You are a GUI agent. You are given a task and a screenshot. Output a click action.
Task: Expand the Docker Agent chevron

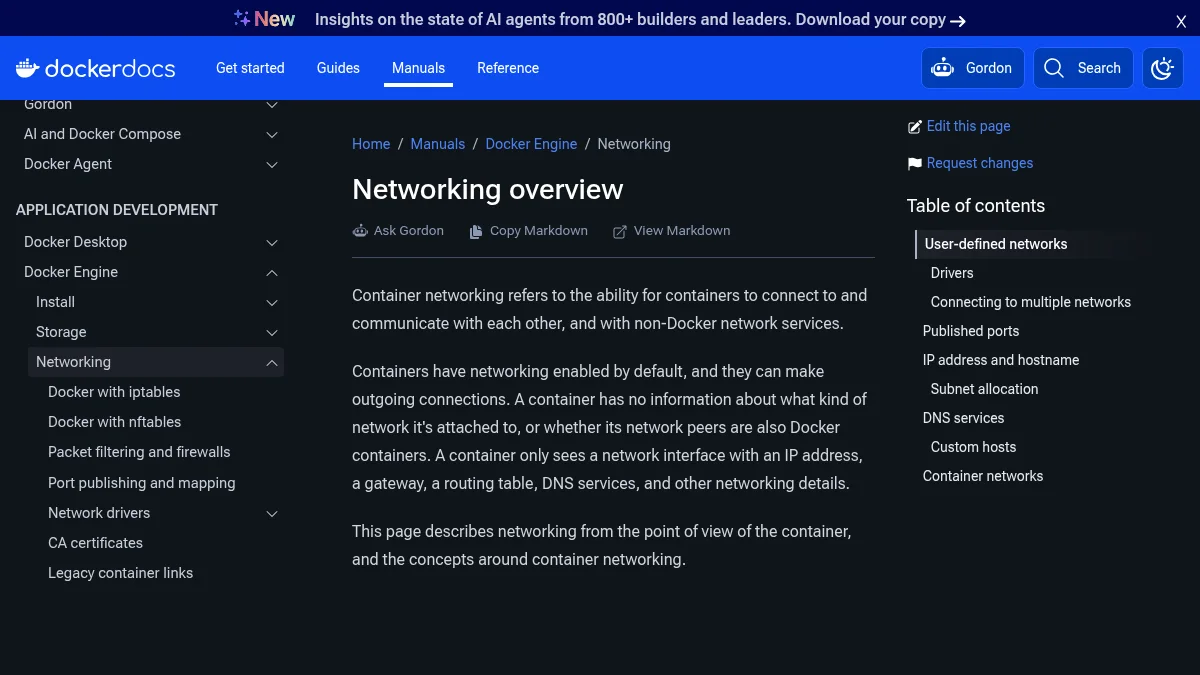coord(272,164)
